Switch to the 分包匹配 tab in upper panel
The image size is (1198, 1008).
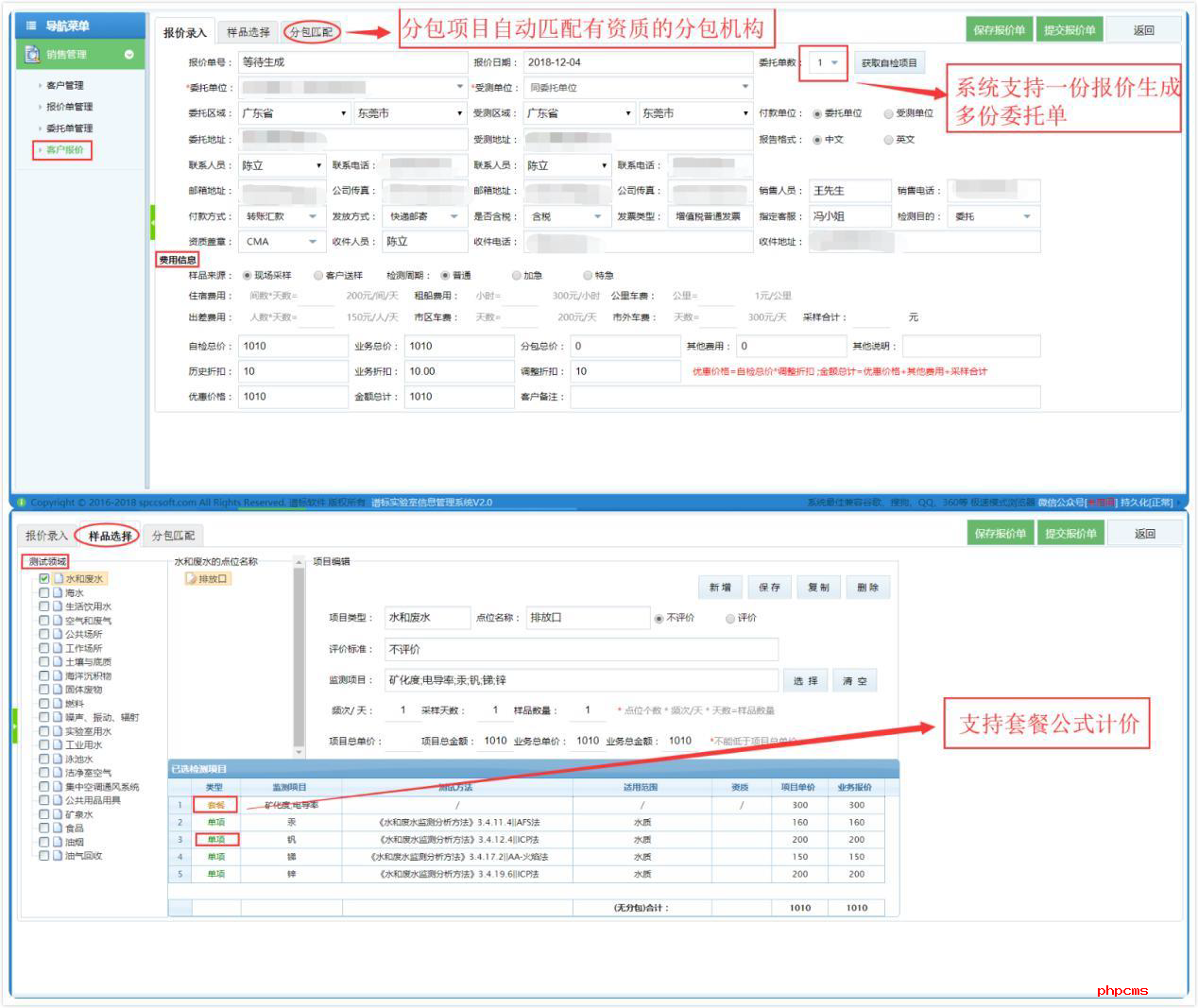tap(311, 32)
